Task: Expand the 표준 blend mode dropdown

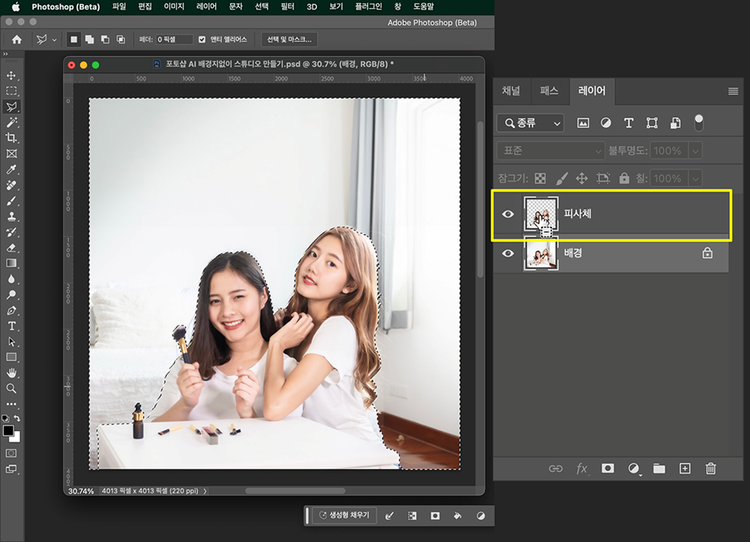Action: (548, 151)
